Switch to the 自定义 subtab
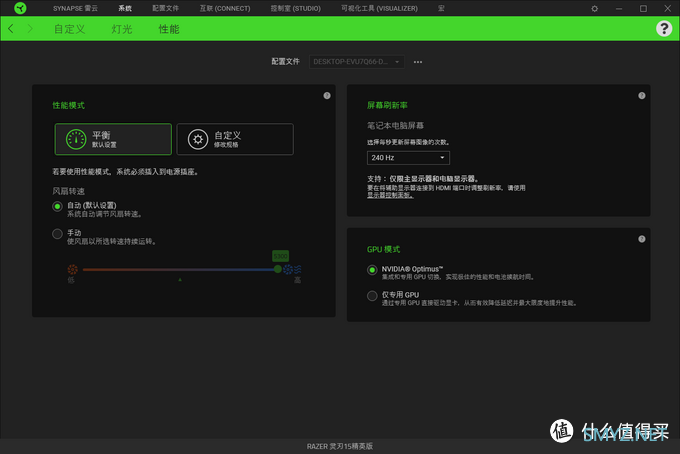680x454 pixels. point(69,29)
